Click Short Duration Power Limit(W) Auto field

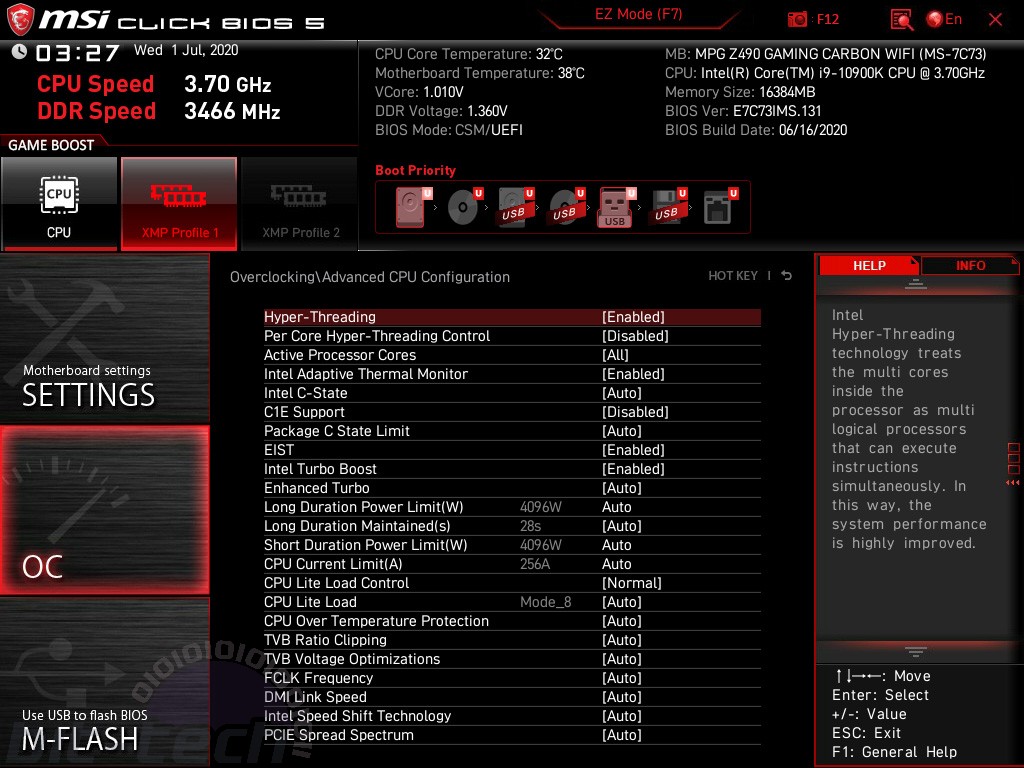click(616, 545)
